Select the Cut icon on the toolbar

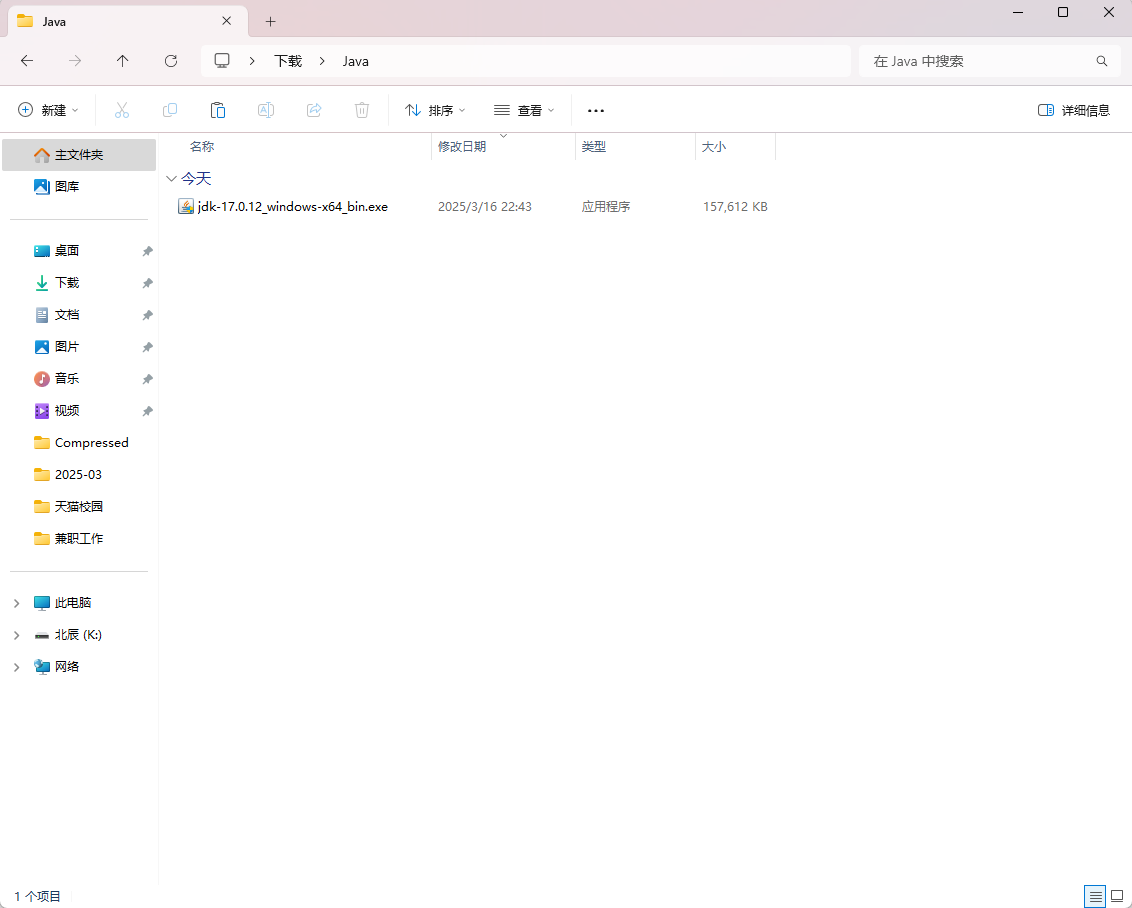tap(122, 110)
